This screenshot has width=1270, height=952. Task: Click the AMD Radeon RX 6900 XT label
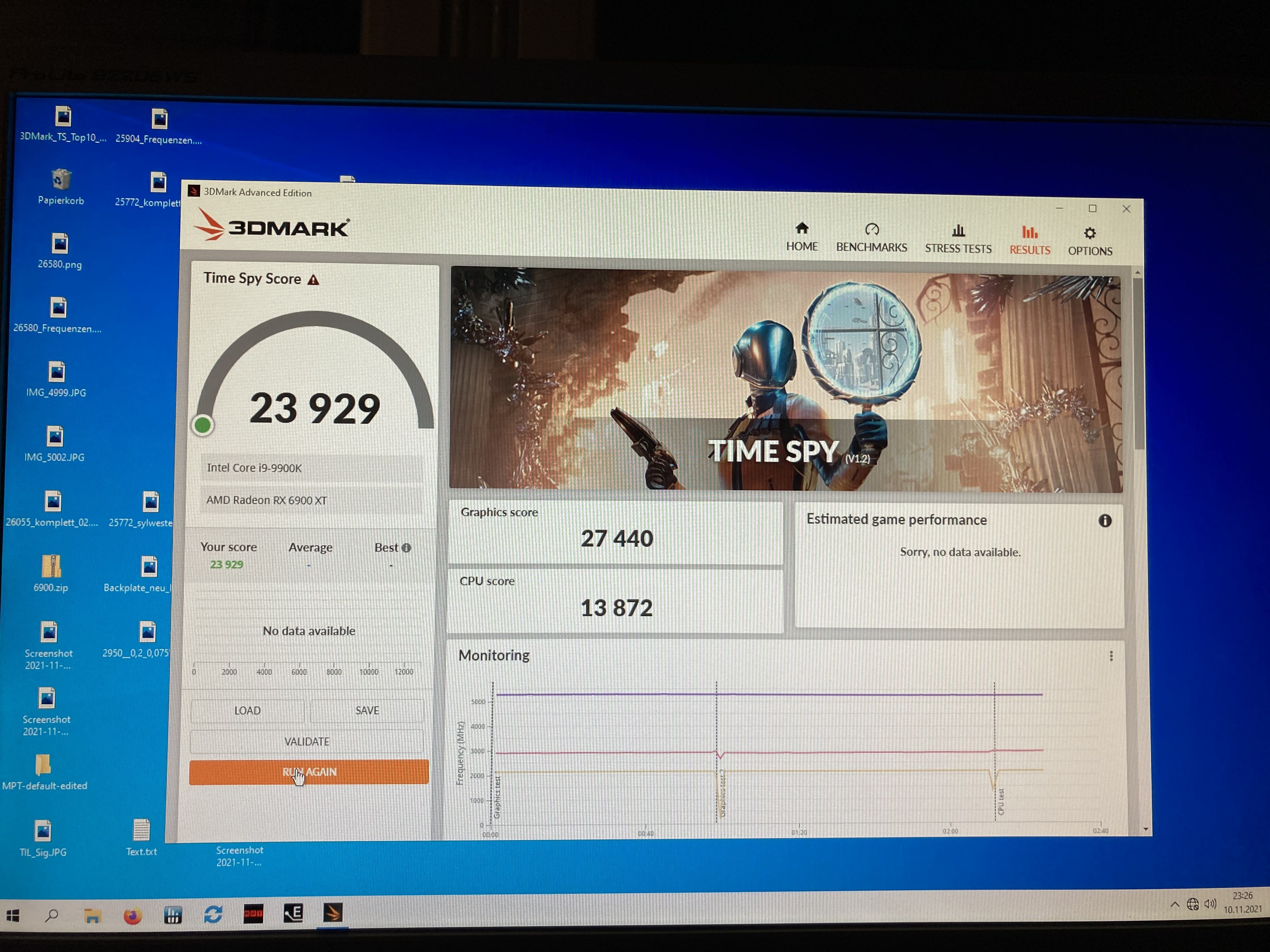pyautogui.click(x=266, y=500)
